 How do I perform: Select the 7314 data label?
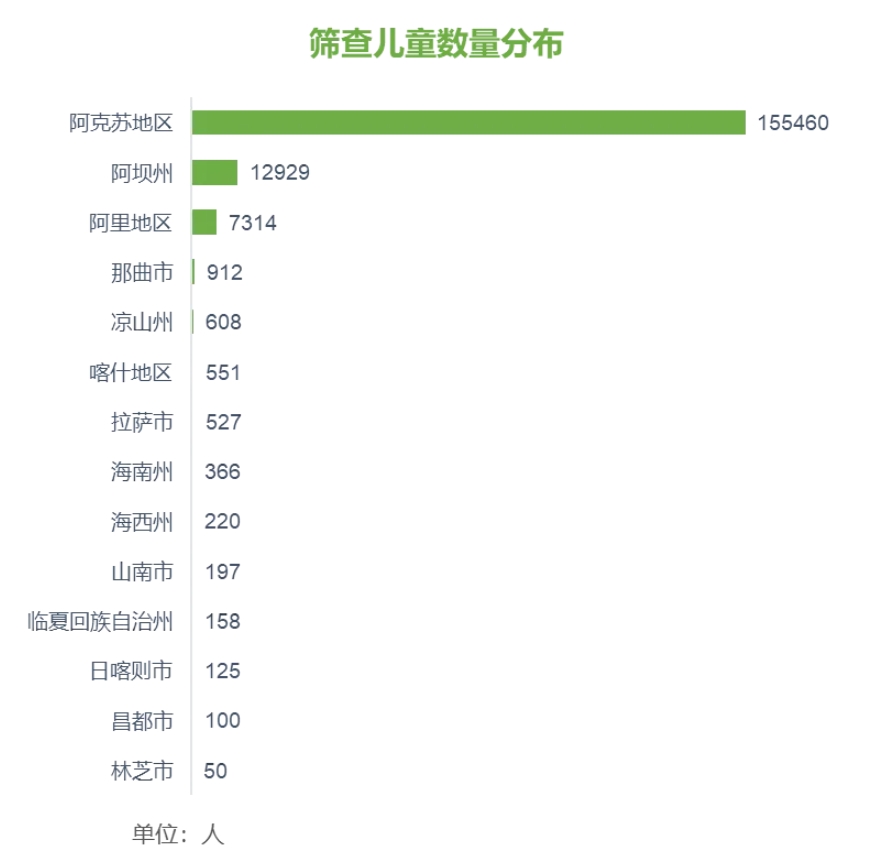[253, 223]
